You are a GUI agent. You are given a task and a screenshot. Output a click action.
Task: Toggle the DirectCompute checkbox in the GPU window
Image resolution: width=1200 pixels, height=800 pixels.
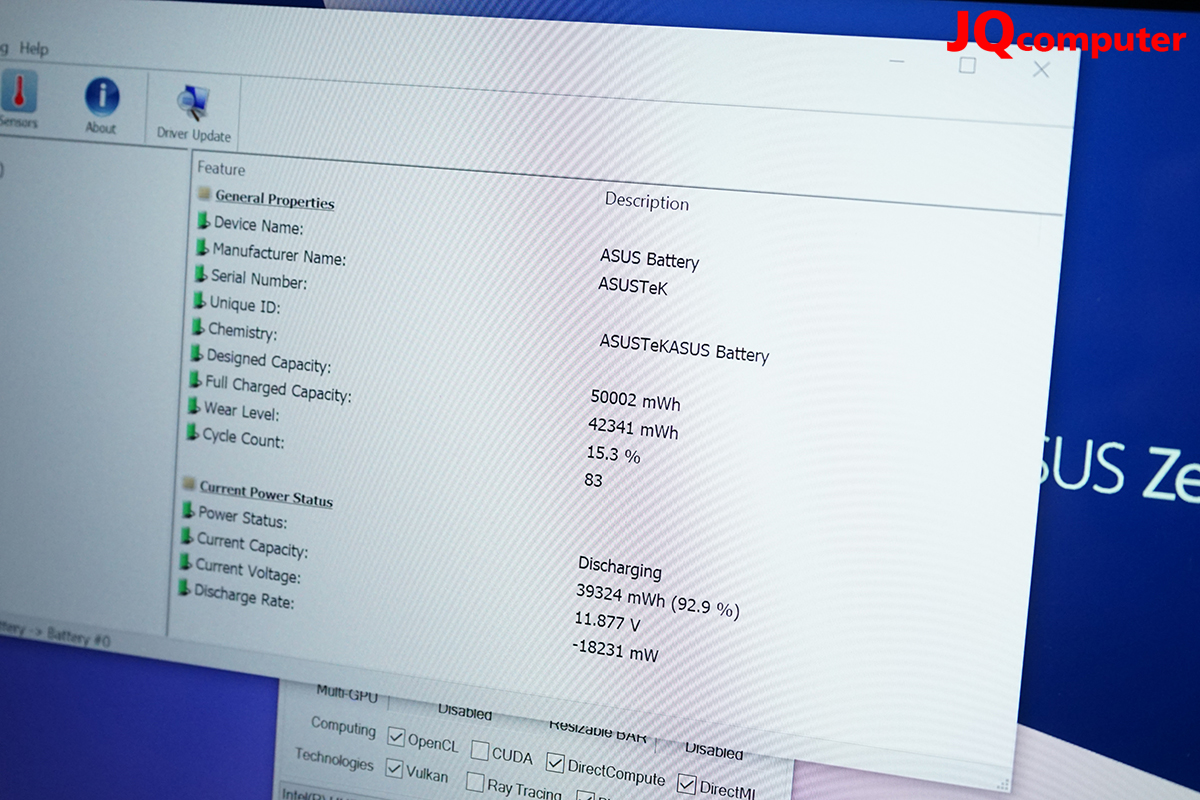555,762
